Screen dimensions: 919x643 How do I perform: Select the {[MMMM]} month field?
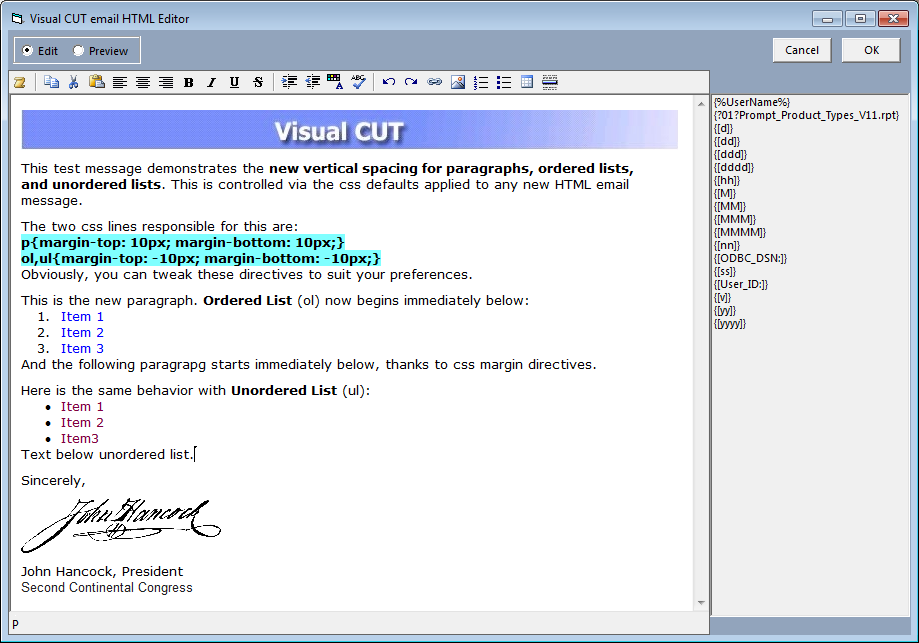coord(740,232)
